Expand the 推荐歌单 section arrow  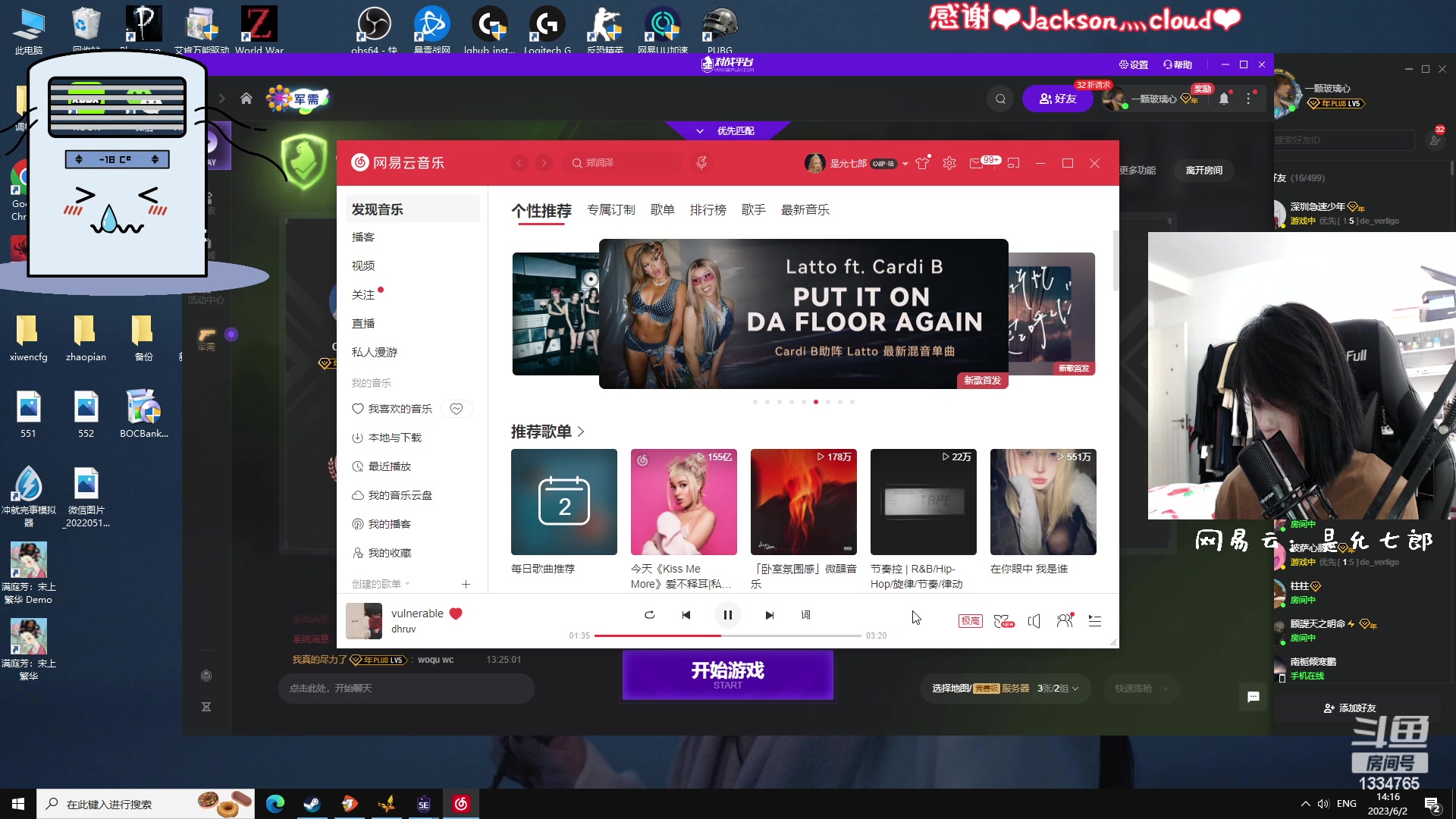click(581, 431)
